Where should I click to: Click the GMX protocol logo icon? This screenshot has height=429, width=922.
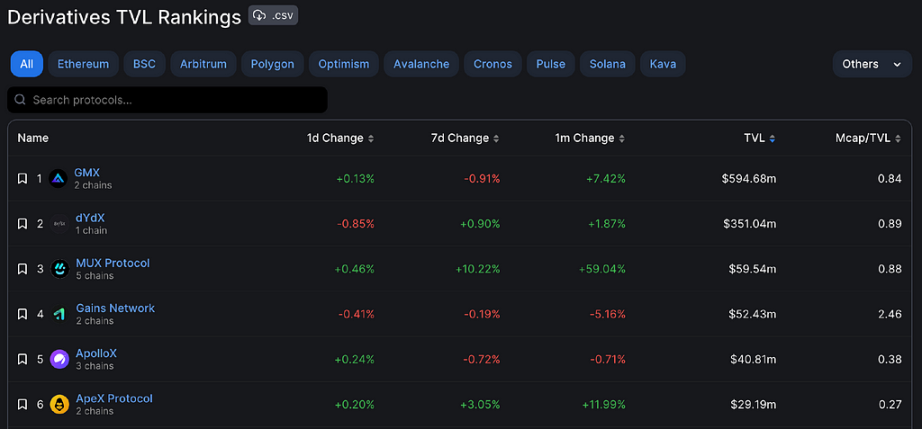coord(58,179)
